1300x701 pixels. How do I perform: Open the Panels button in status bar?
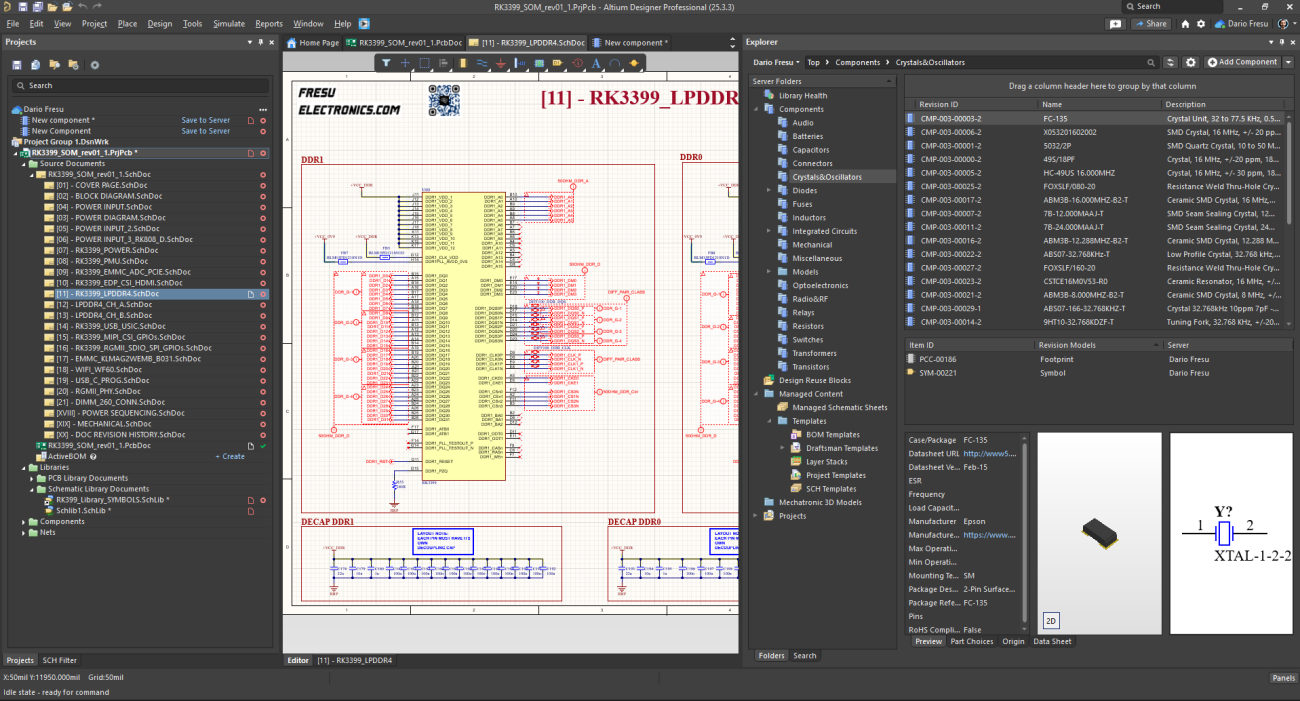1283,678
